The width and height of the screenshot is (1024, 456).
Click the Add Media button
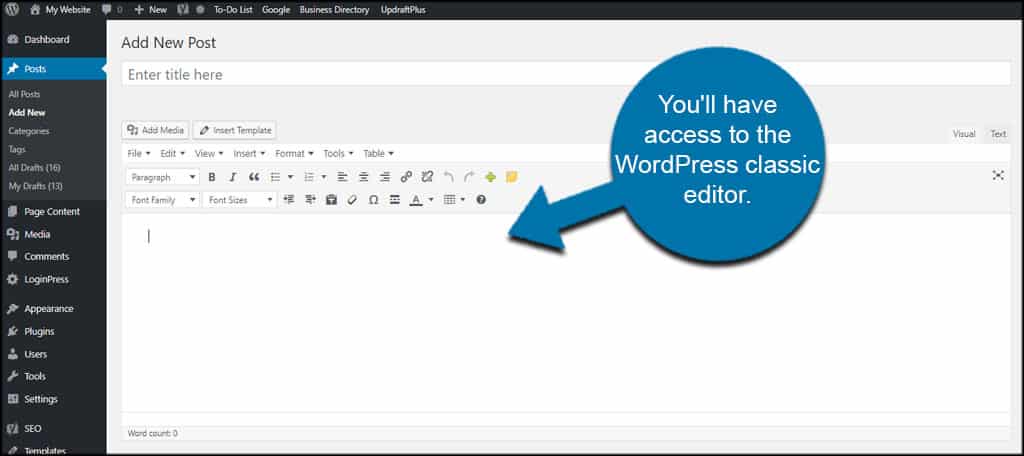click(x=155, y=130)
